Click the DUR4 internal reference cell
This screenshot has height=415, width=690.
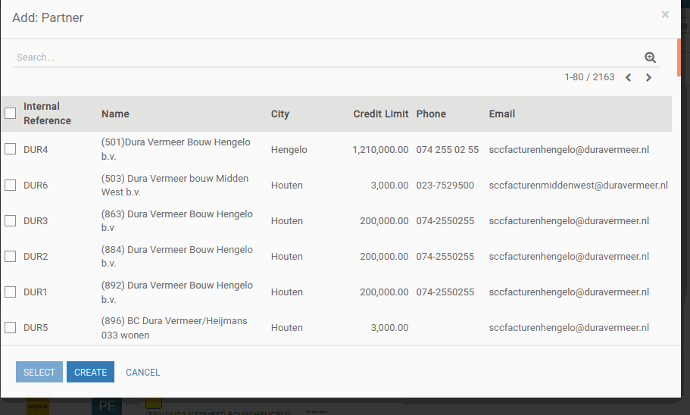coord(36,150)
